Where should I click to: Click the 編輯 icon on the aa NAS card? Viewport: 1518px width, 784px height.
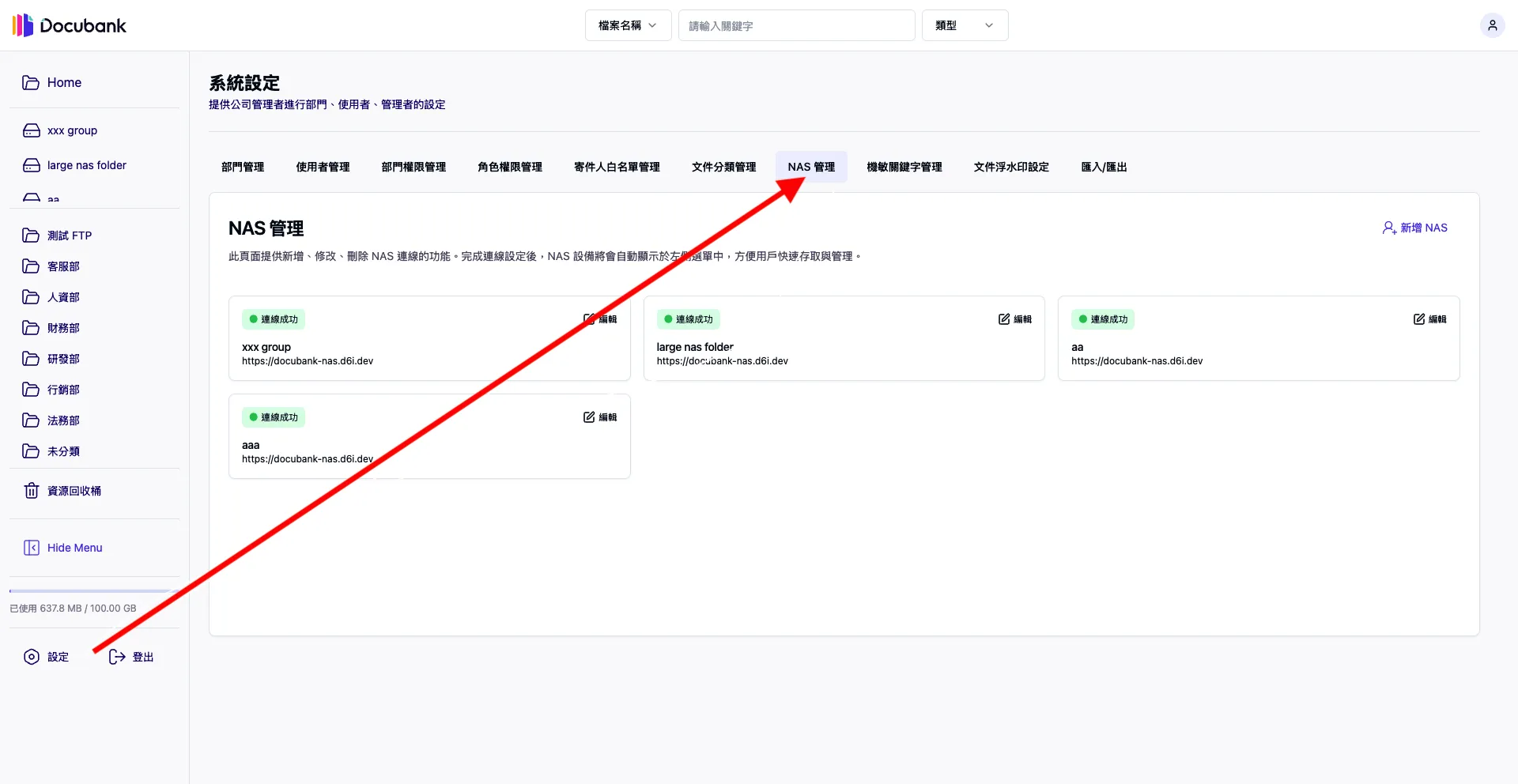pyautogui.click(x=1418, y=319)
